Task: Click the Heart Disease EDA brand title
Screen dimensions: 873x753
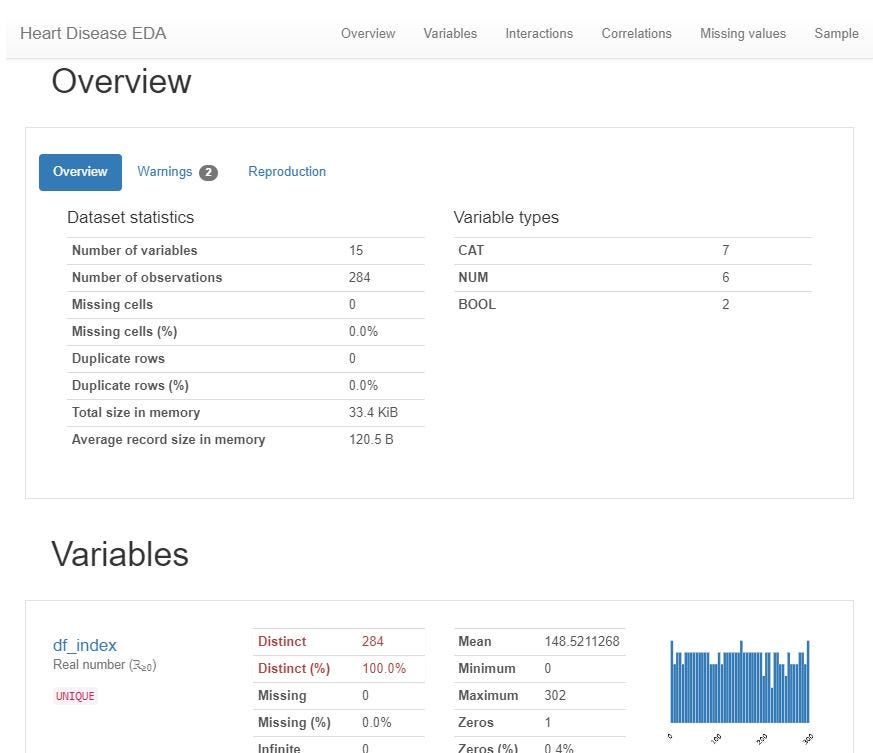Action: 93,33
